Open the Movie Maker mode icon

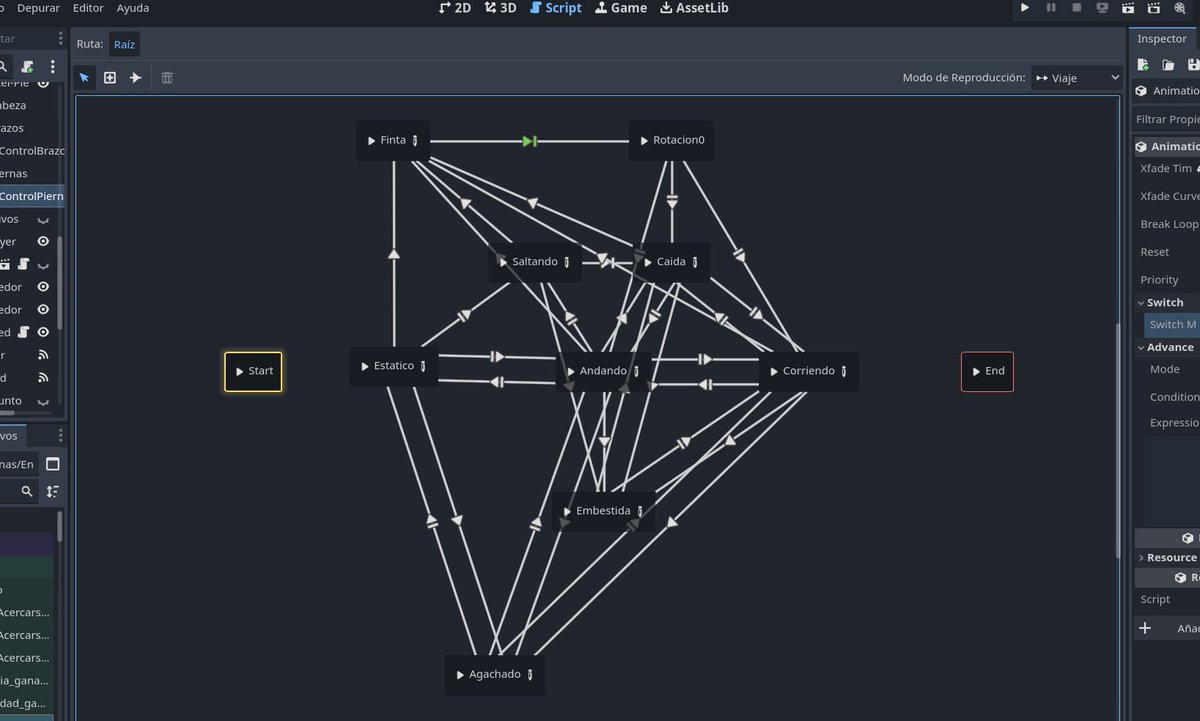[x=1179, y=8]
